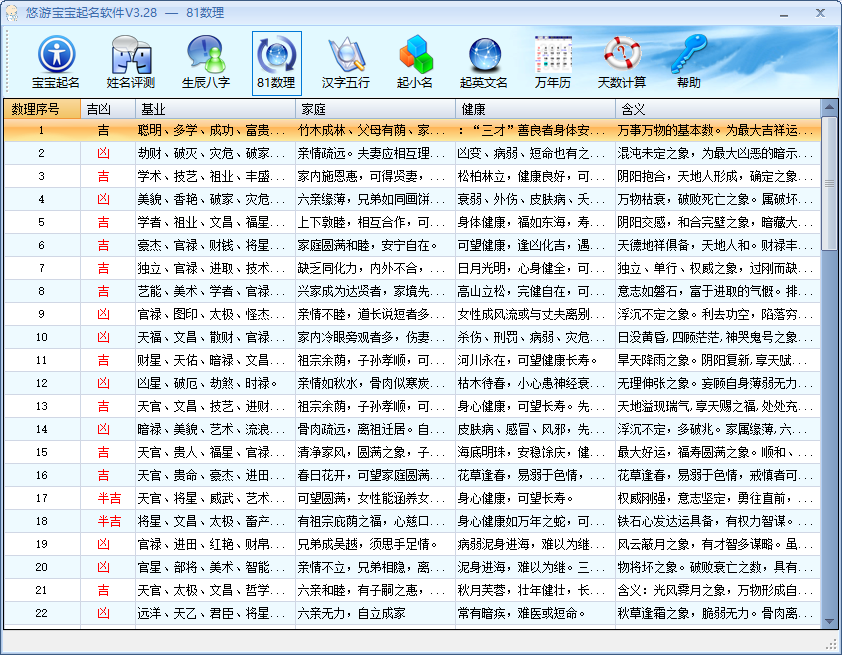Click 骨肉疏远，离祖迁居 cell in row 14
842x655 pixels.
[x=375, y=429]
